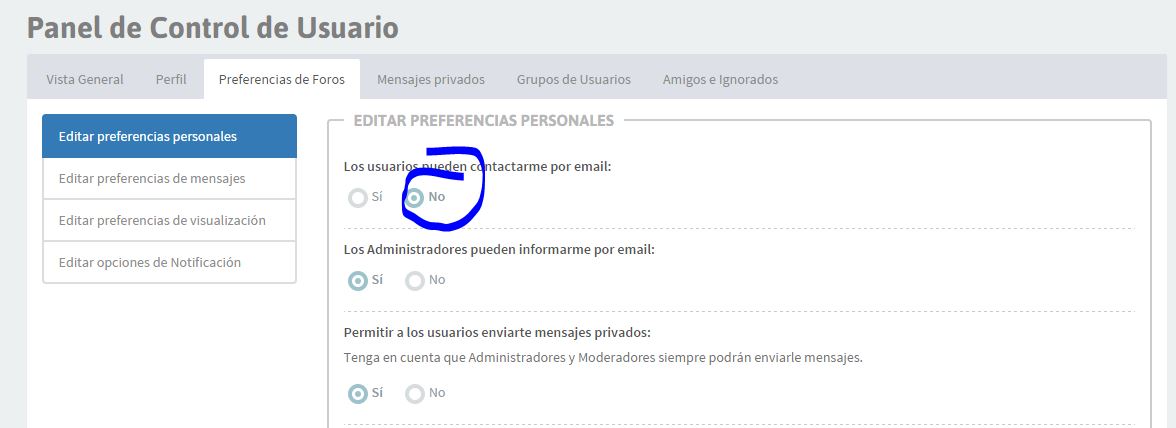Open the Preferencias de Foros tab
The height and width of the screenshot is (428, 1176).
[x=282, y=79]
